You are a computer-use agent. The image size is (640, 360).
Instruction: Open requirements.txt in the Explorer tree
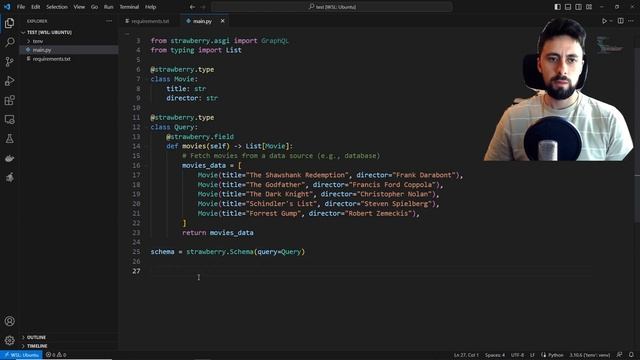point(69,59)
